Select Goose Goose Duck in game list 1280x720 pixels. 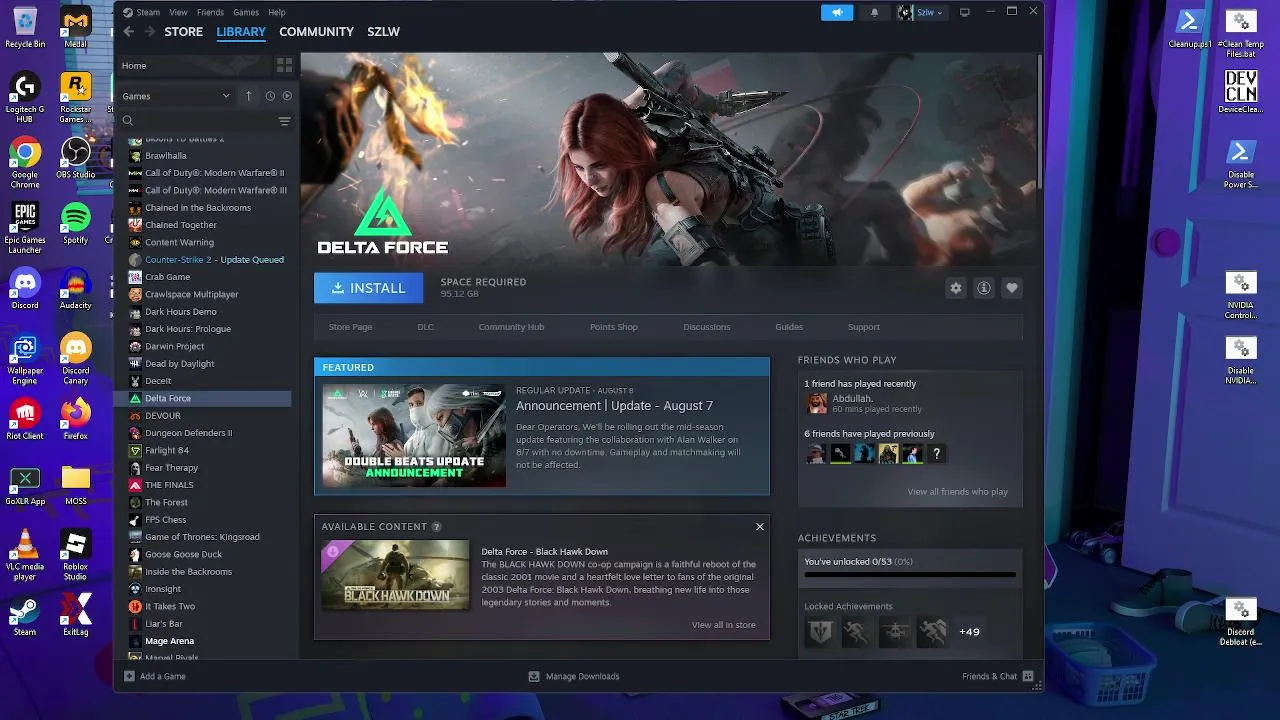183,554
